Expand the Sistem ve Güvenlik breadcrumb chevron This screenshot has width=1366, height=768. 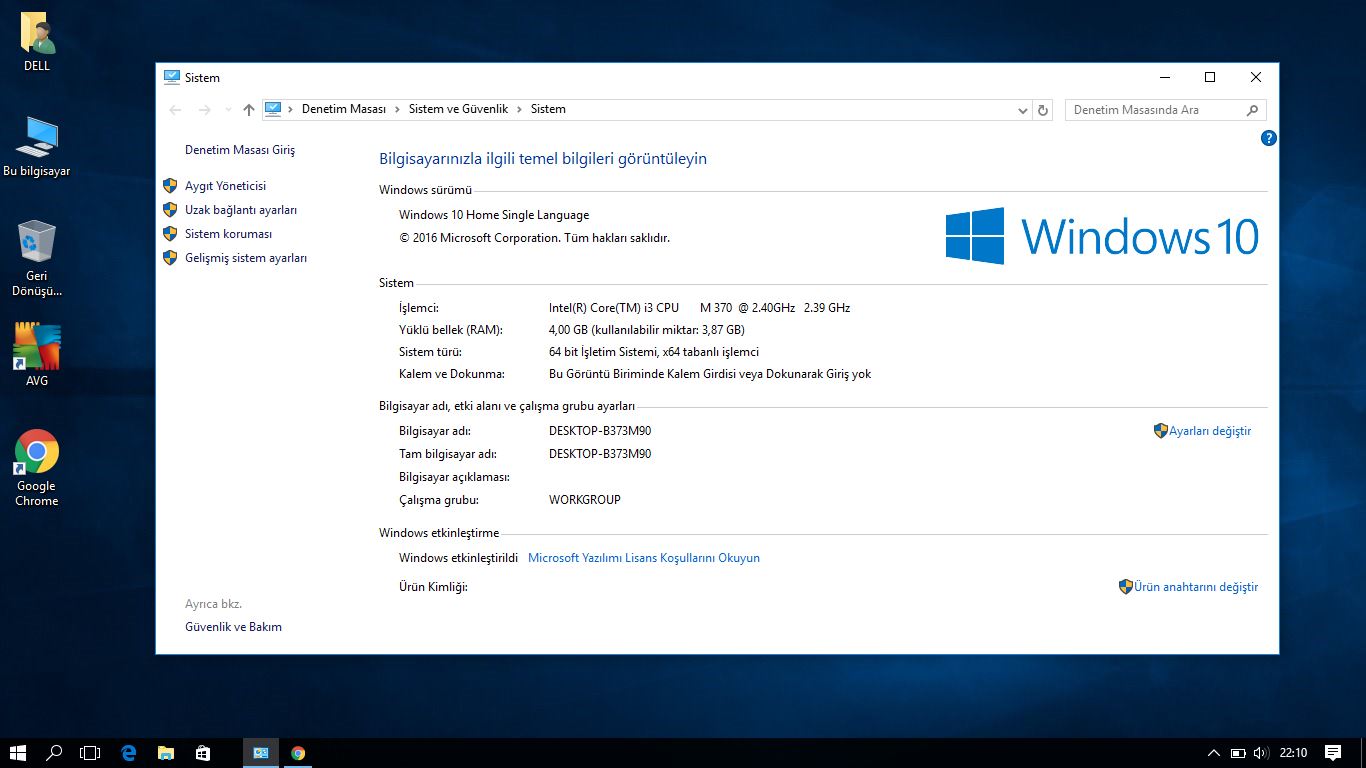(519, 109)
